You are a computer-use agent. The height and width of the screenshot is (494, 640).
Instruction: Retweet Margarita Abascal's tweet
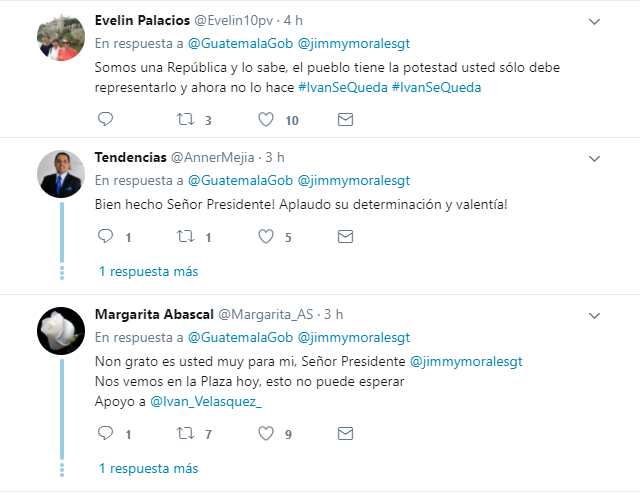185,433
